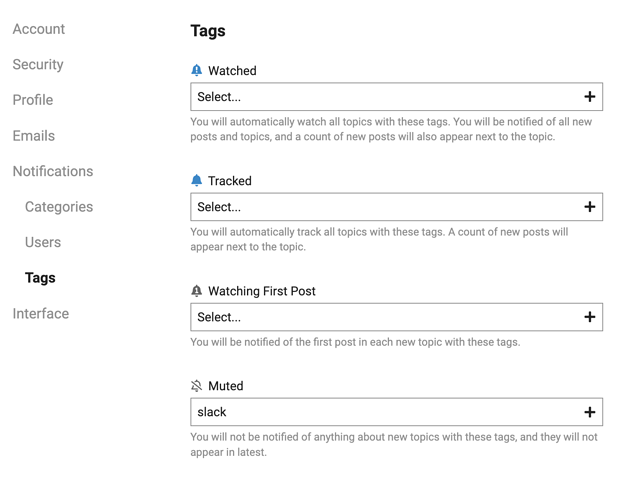Open the Emails preferences section
Screen dimensions: 637x500
[x=34, y=136]
